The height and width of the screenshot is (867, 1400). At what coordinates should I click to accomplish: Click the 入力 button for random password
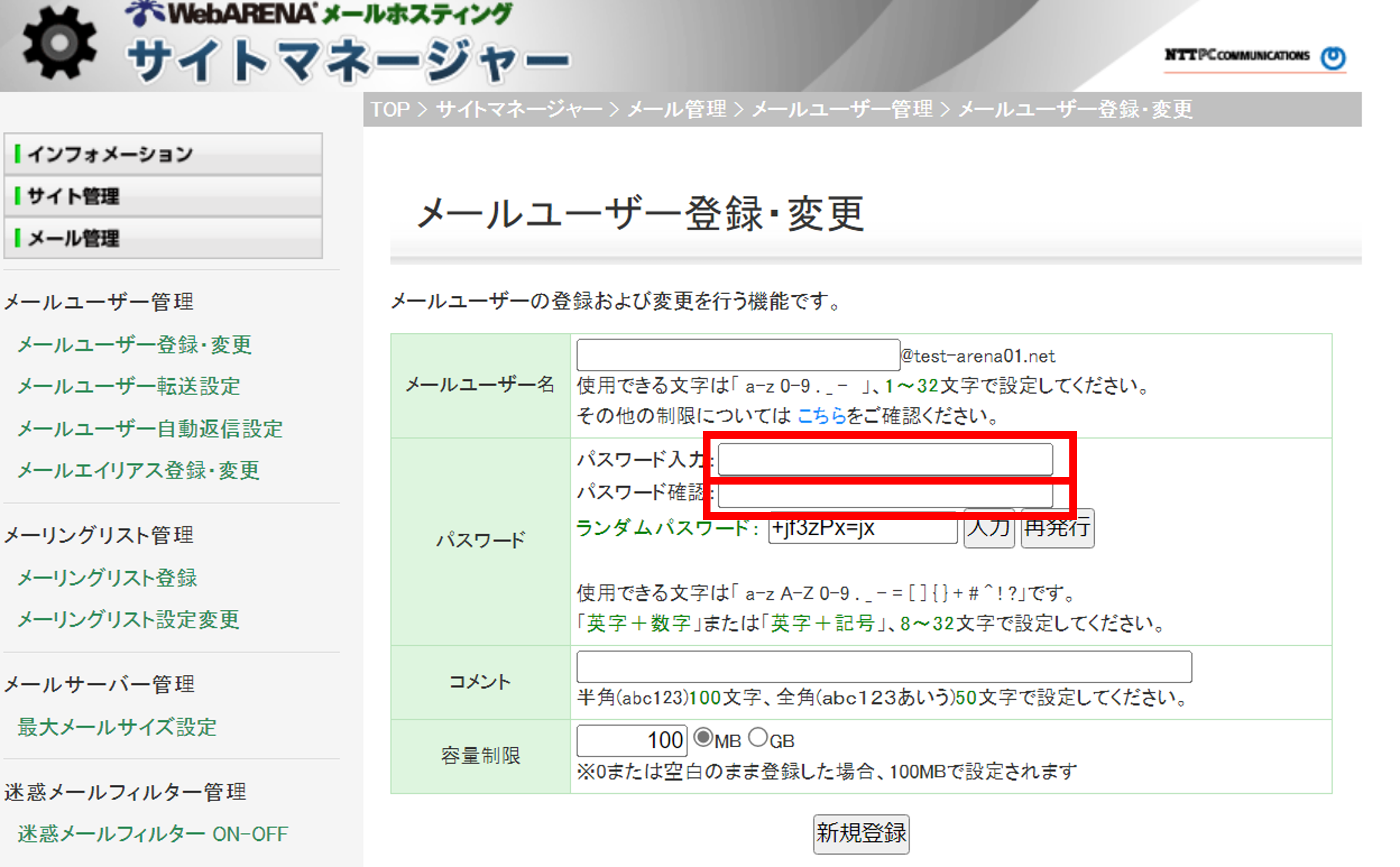[x=988, y=528]
